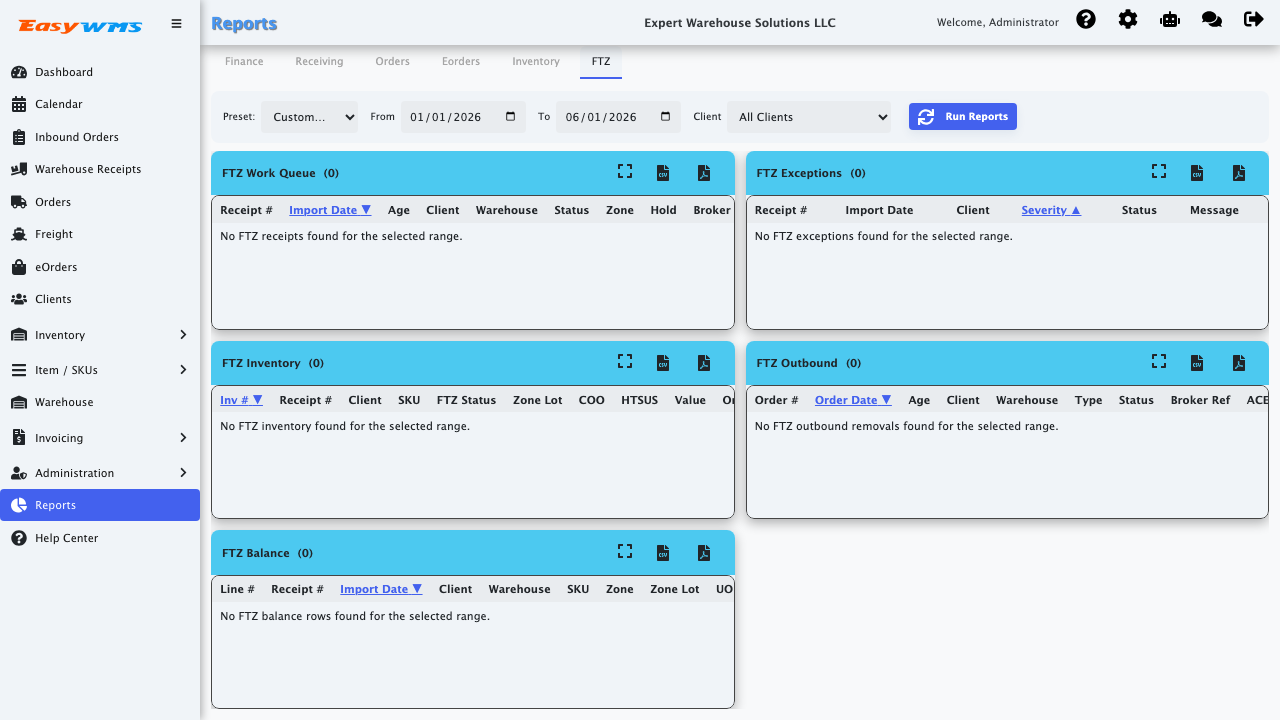Open Warehouse Receipts page
Image resolution: width=1280 pixels, height=720 pixels.
click(100, 169)
